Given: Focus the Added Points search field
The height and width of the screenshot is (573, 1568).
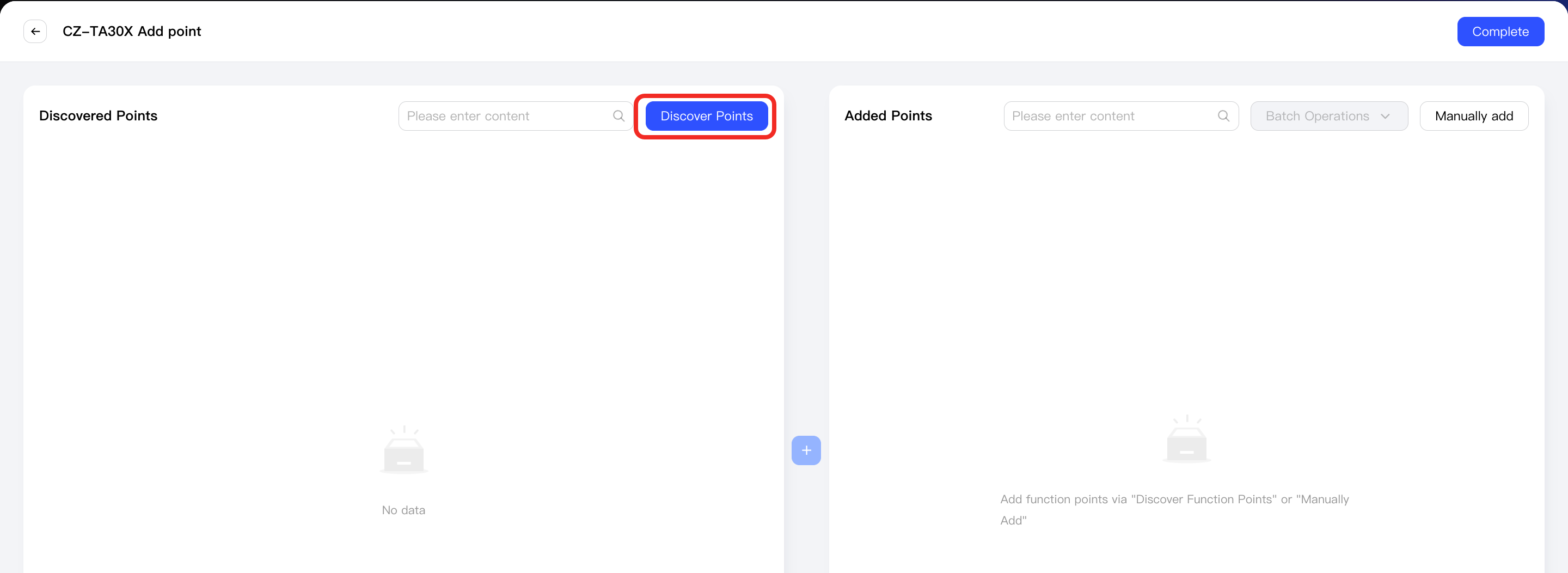Looking at the screenshot, I should (x=1120, y=115).
